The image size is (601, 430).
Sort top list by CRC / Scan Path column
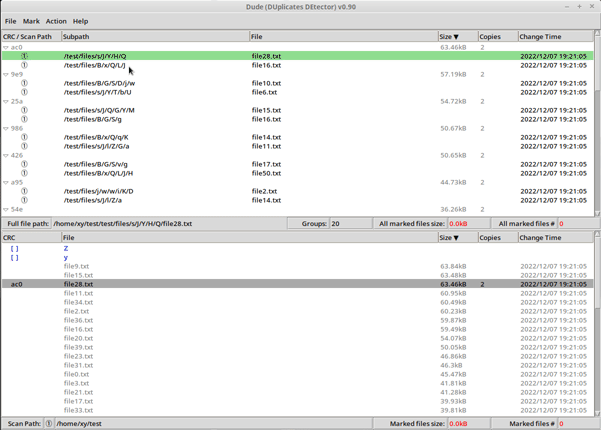[31, 36]
